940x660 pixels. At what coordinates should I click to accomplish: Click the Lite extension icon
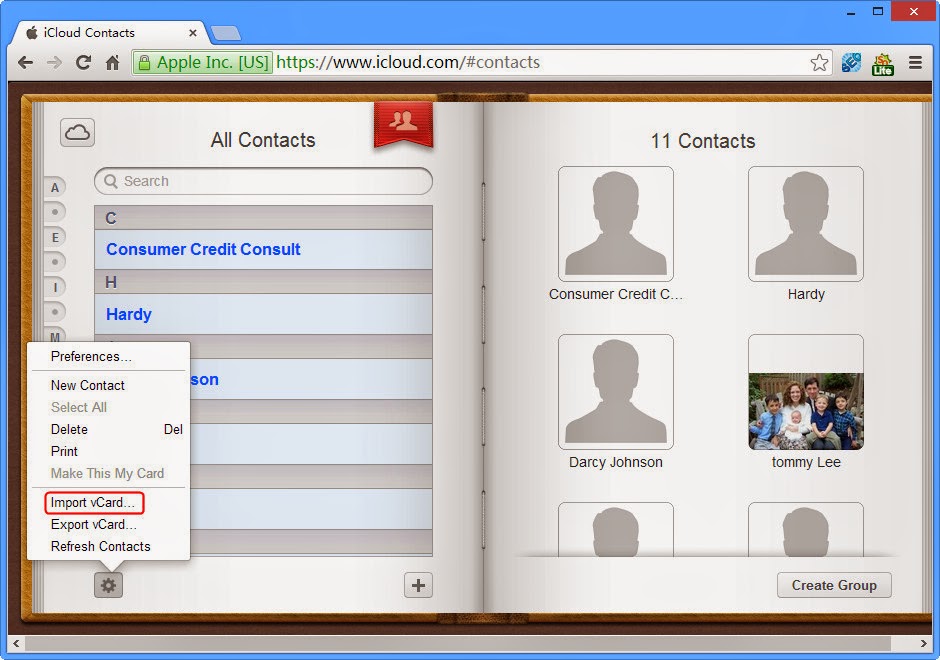coord(882,64)
